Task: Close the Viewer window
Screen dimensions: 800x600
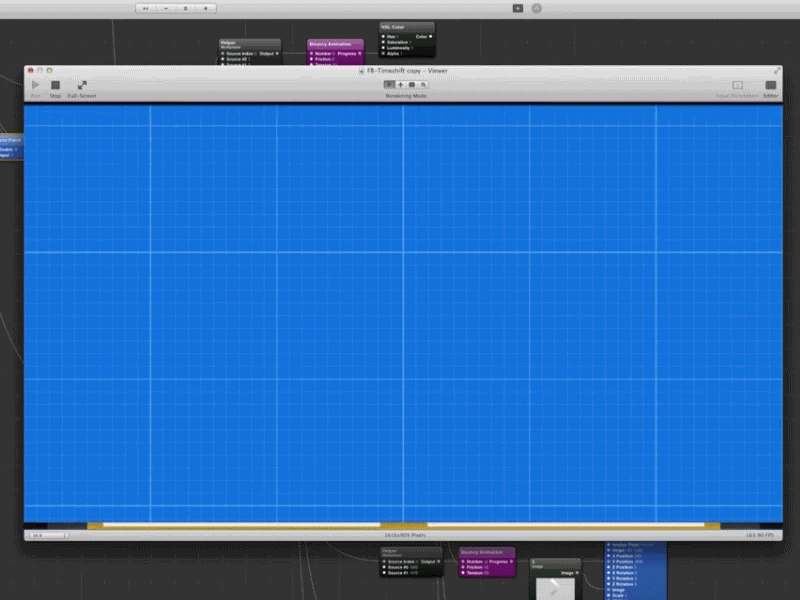Action: (x=31, y=70)
